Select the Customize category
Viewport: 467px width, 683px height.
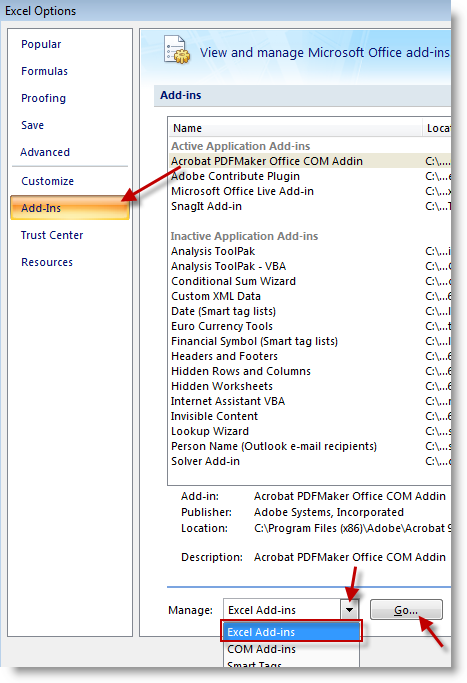pos(47,181)
